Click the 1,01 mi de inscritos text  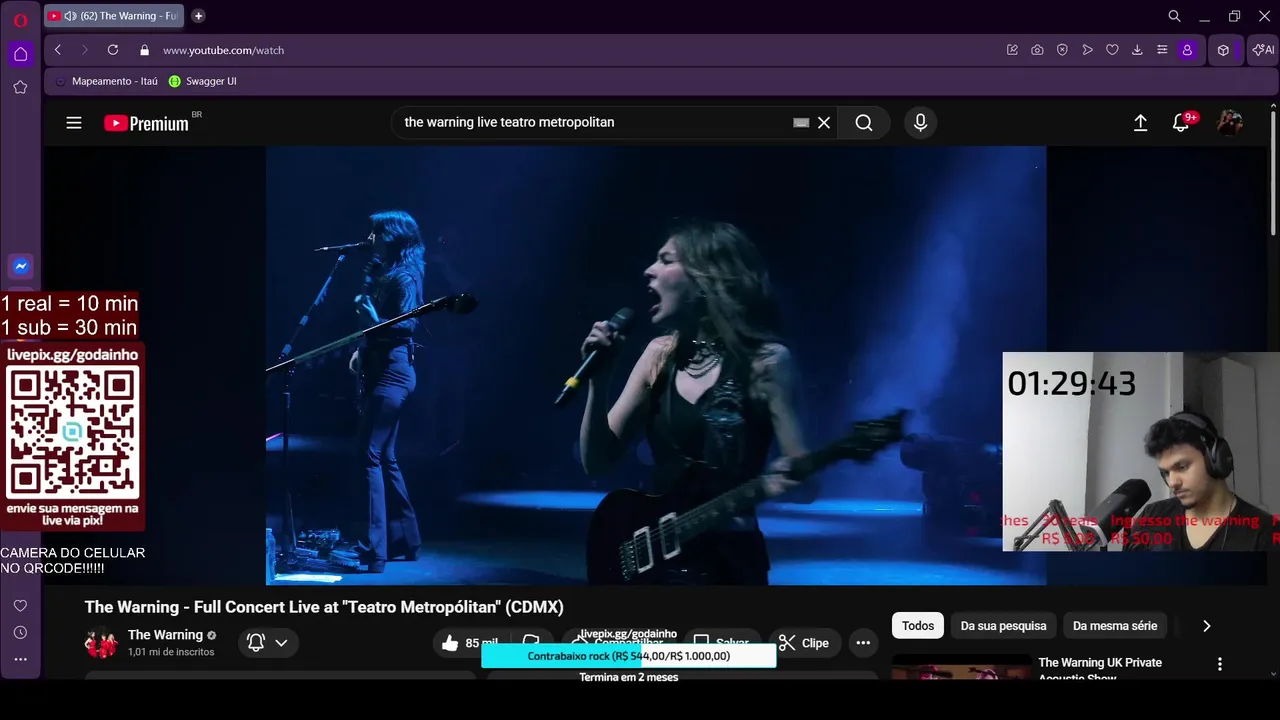tap(171, 652)
